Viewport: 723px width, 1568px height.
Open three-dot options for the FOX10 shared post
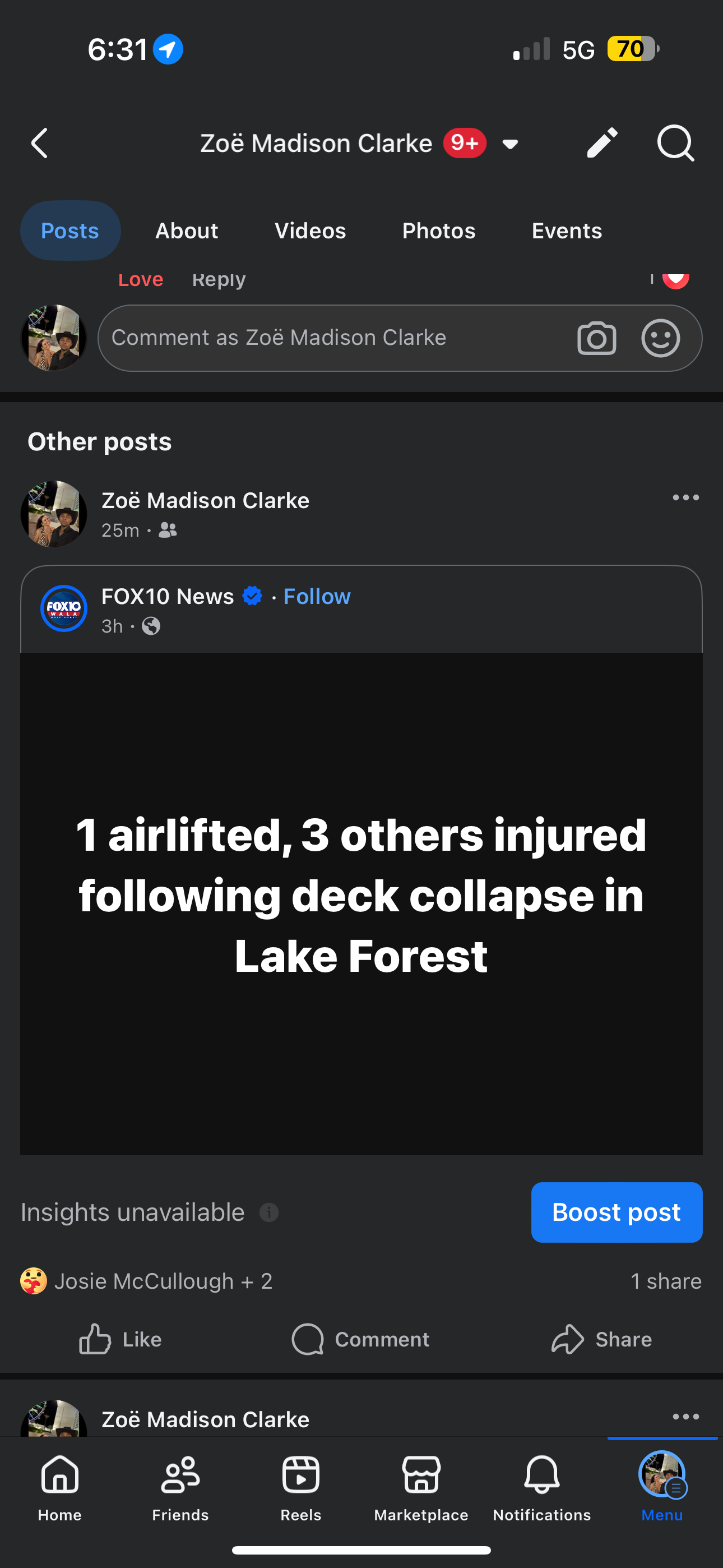[x=685, y=498]
